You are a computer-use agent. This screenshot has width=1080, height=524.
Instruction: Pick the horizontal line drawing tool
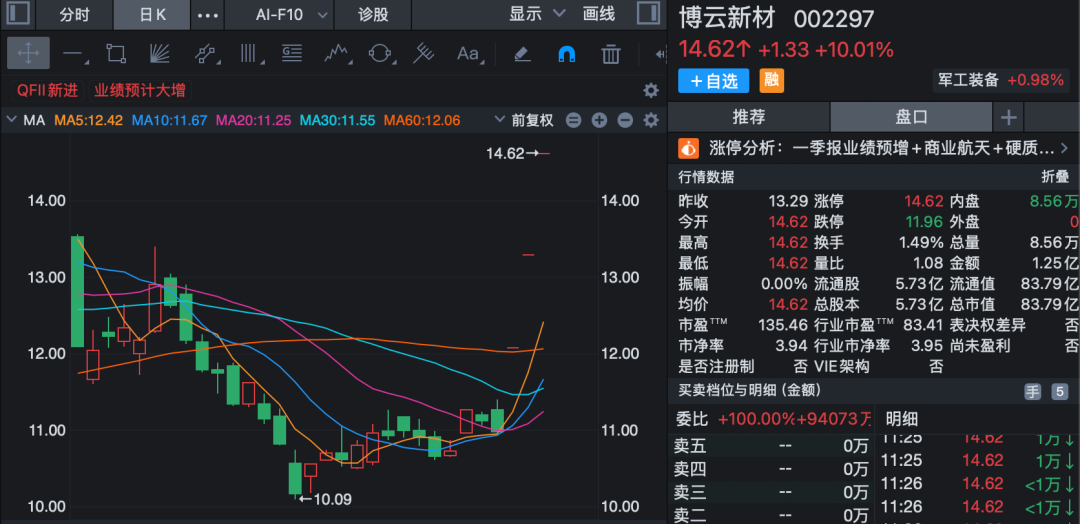pos(73,53)
